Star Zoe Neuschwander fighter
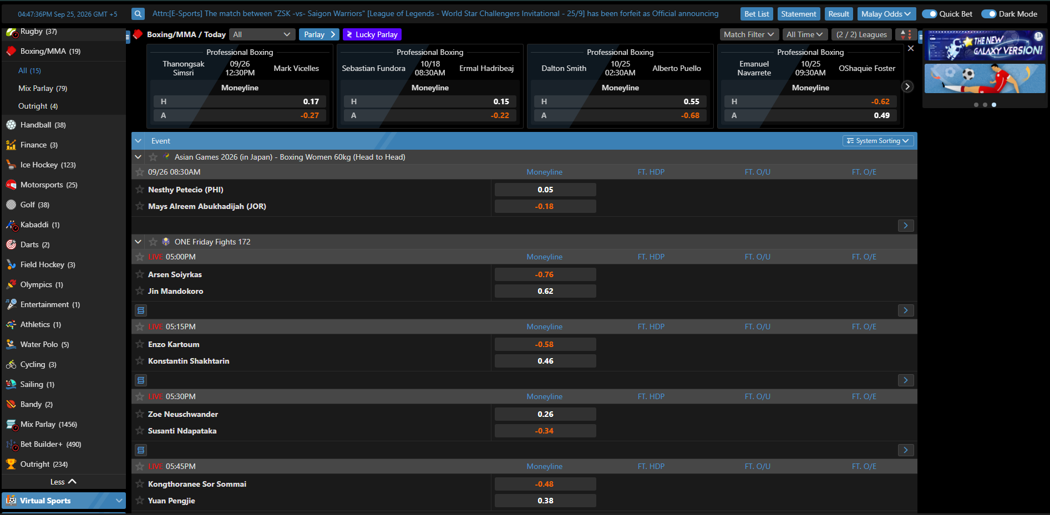The width and height of the screenshot is (1050, 515). click(140, 414)
